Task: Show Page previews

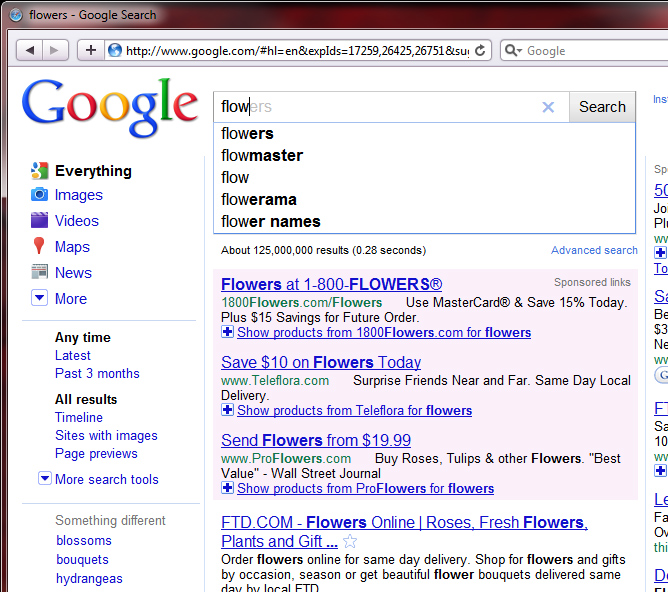Action: coord(96,454)
